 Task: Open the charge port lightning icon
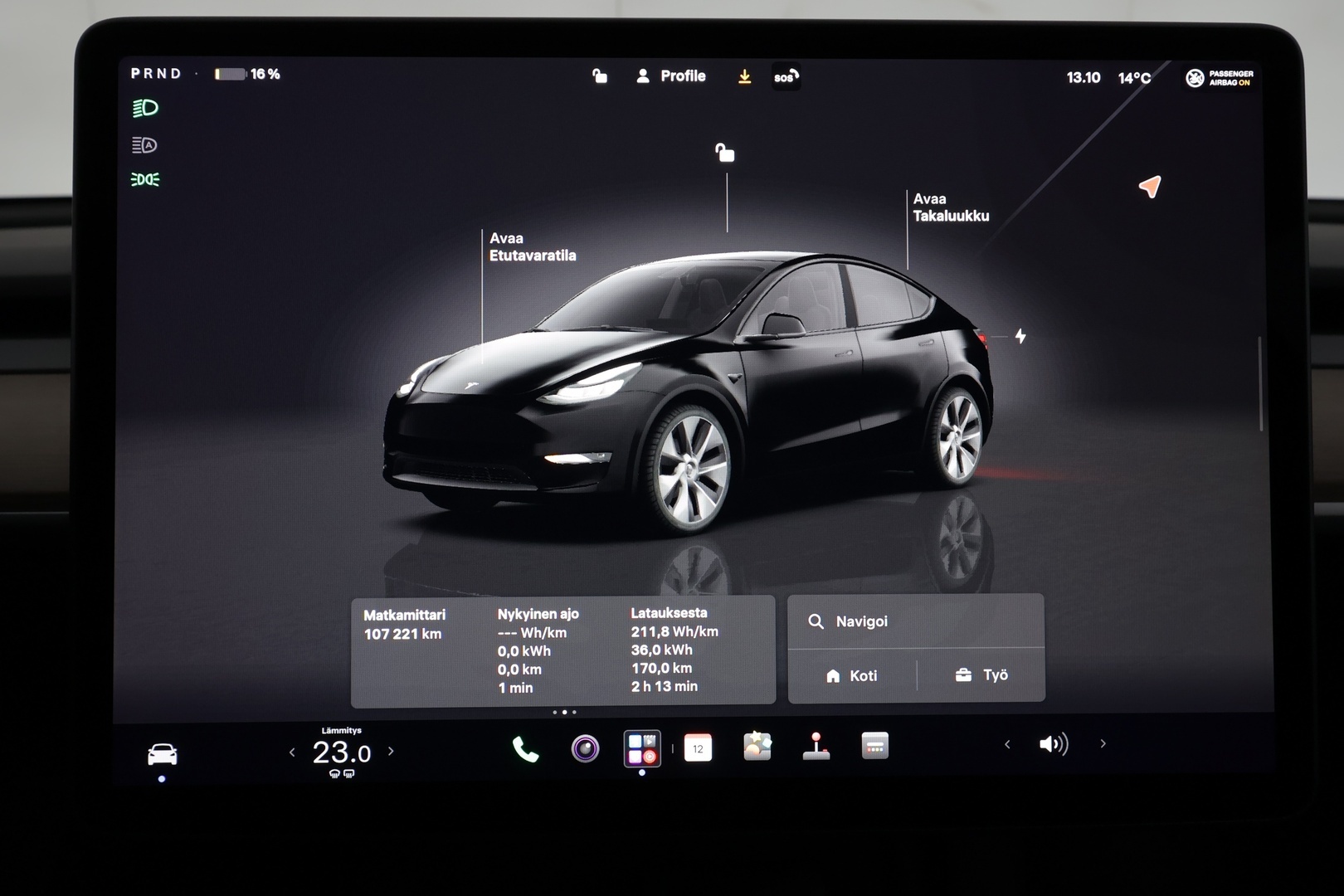(x=1020, y=336)
